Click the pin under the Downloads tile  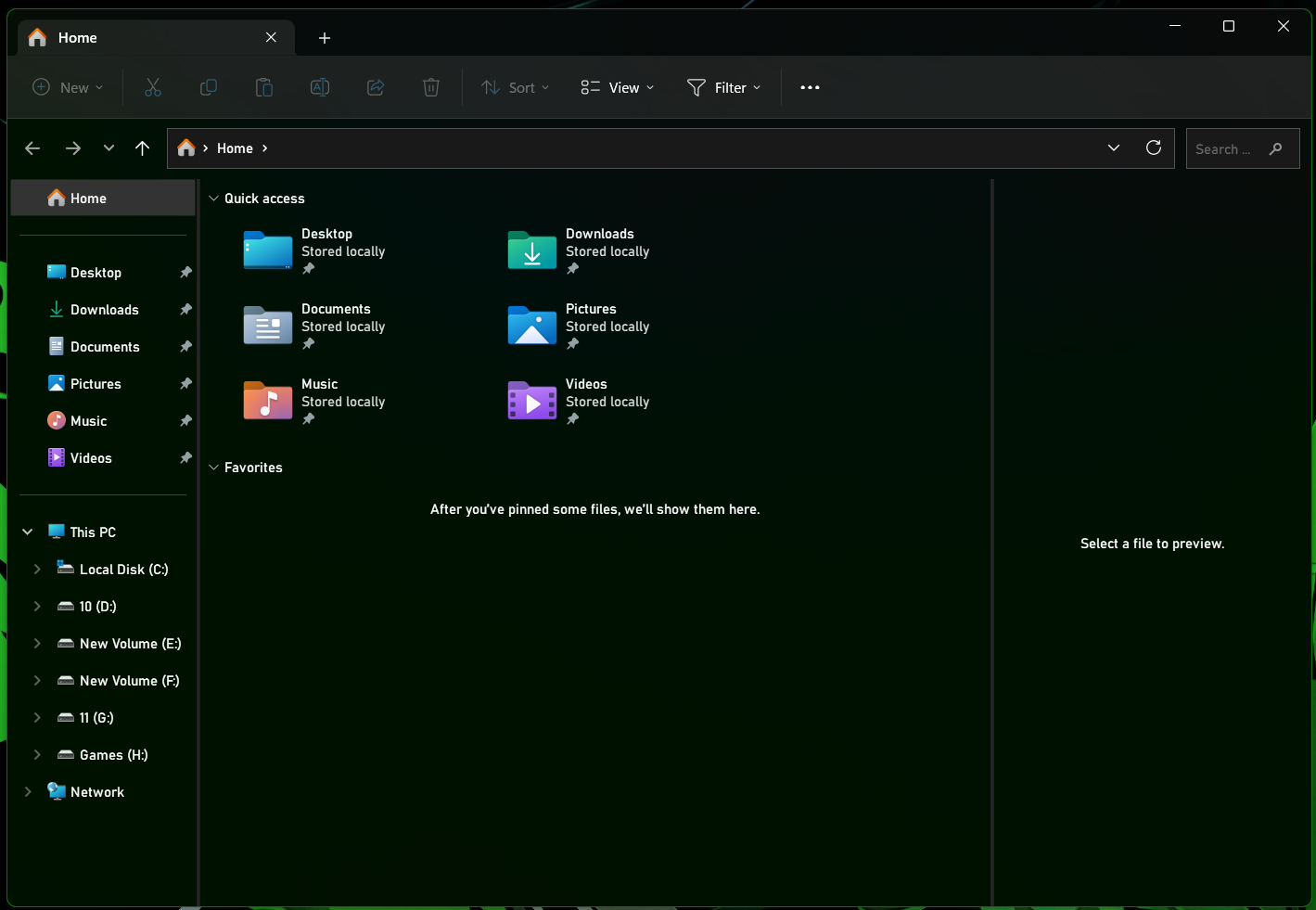click(x=572, y=269)
